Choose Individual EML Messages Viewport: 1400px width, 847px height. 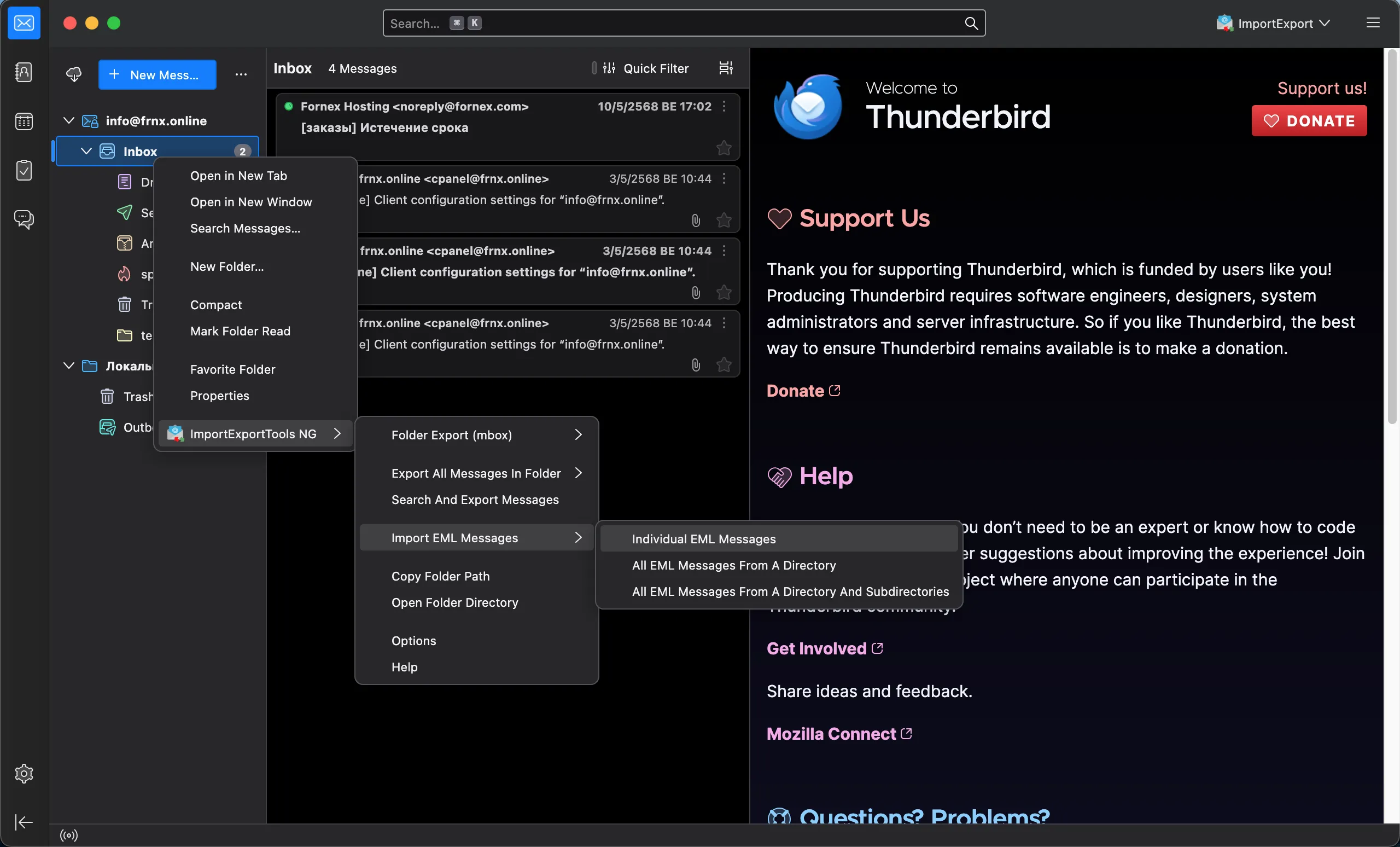[x=779, y=539]
